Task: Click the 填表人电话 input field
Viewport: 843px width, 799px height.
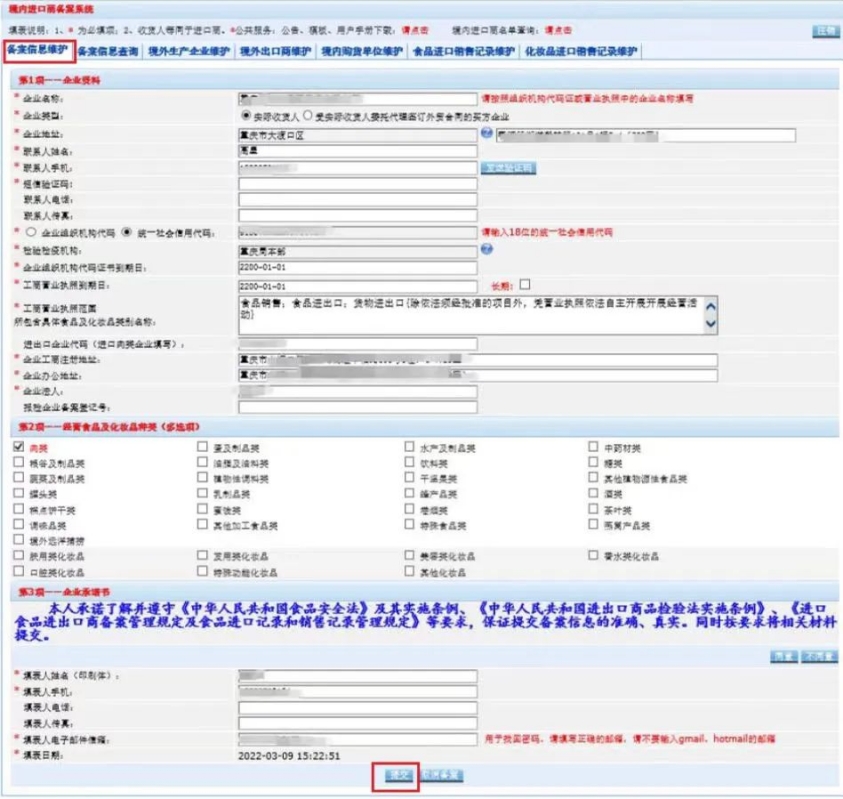Action: point(357,708)
